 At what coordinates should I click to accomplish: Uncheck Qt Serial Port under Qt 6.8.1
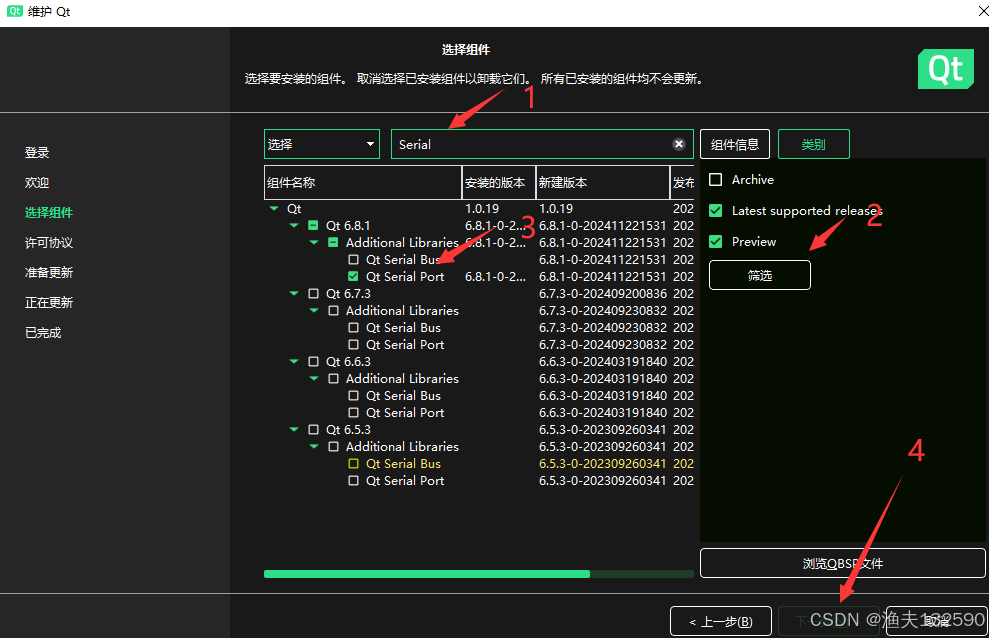coord(353,276)
